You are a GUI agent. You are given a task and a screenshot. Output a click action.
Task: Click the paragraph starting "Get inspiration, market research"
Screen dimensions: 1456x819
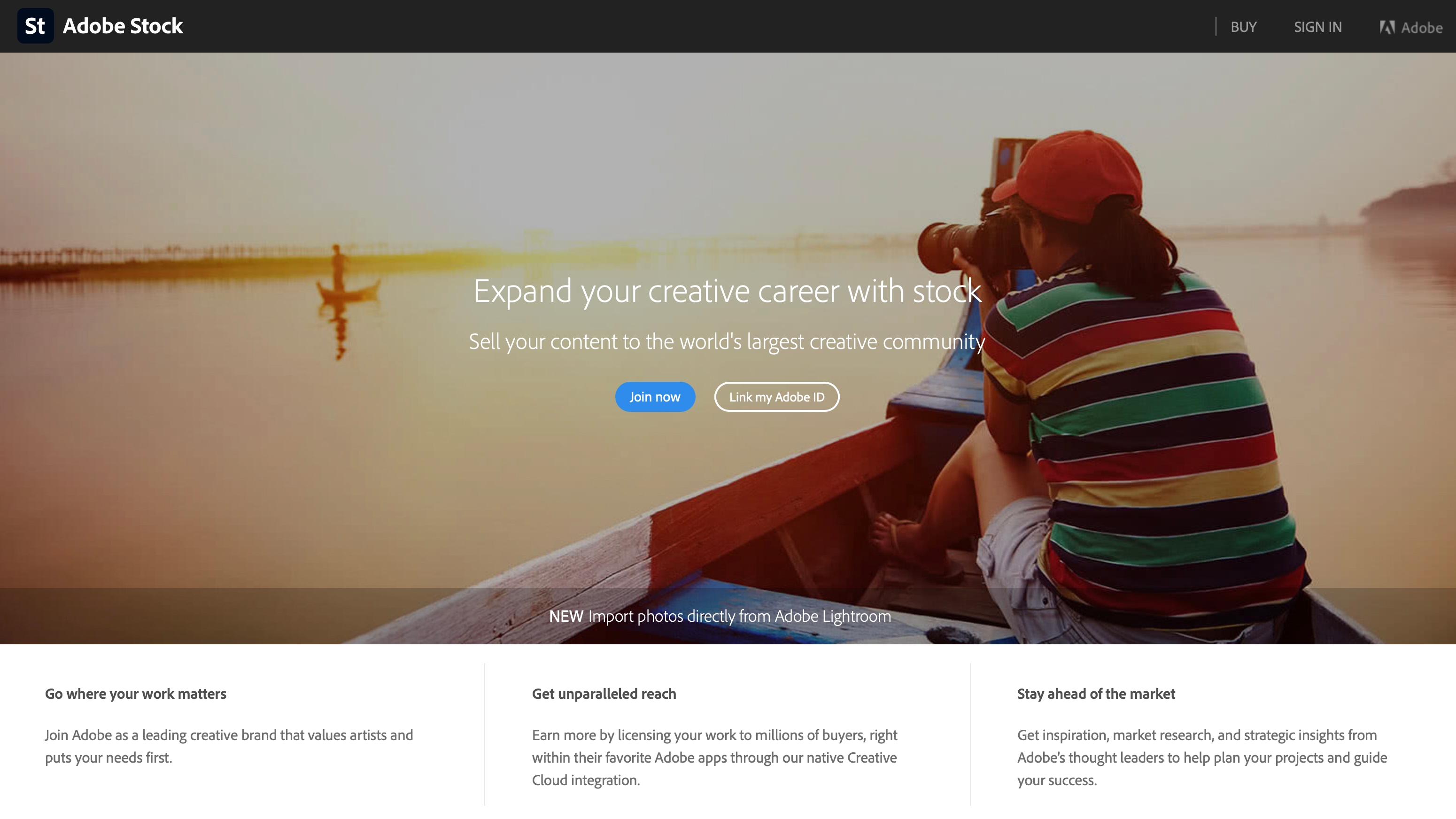[x=1202, y=757]
